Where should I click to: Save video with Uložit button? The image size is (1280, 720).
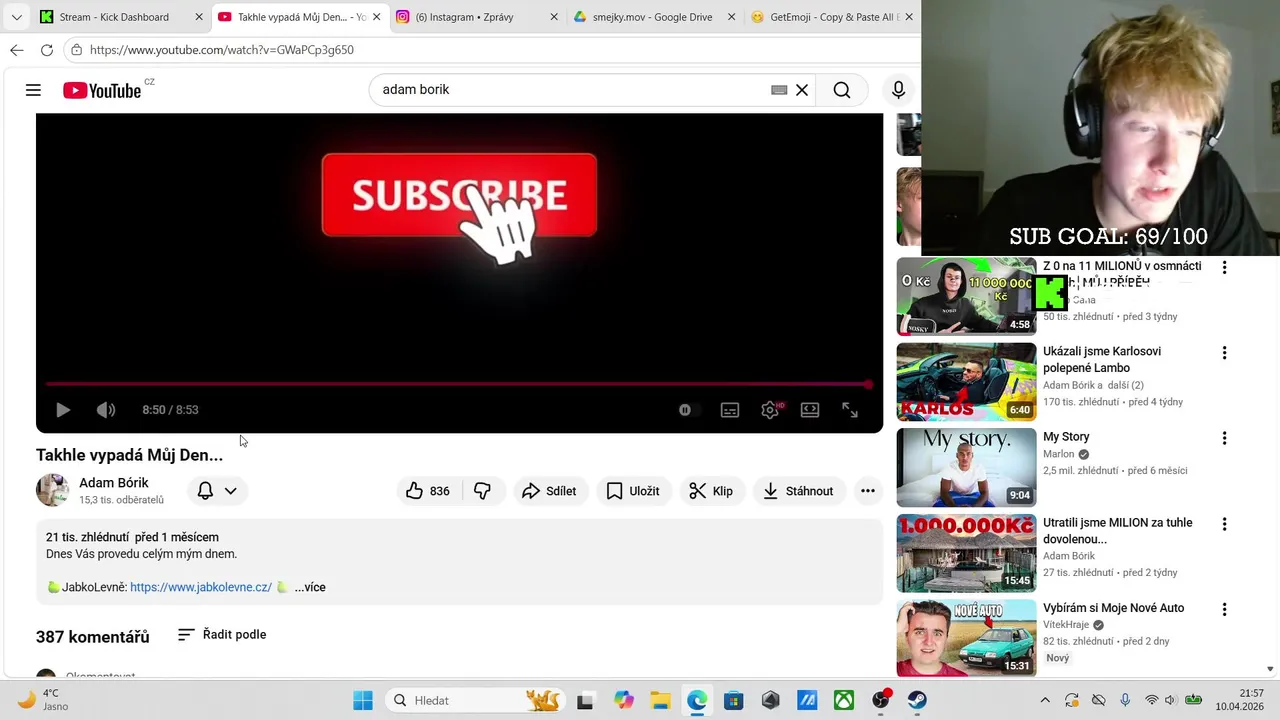pos(633,491)
